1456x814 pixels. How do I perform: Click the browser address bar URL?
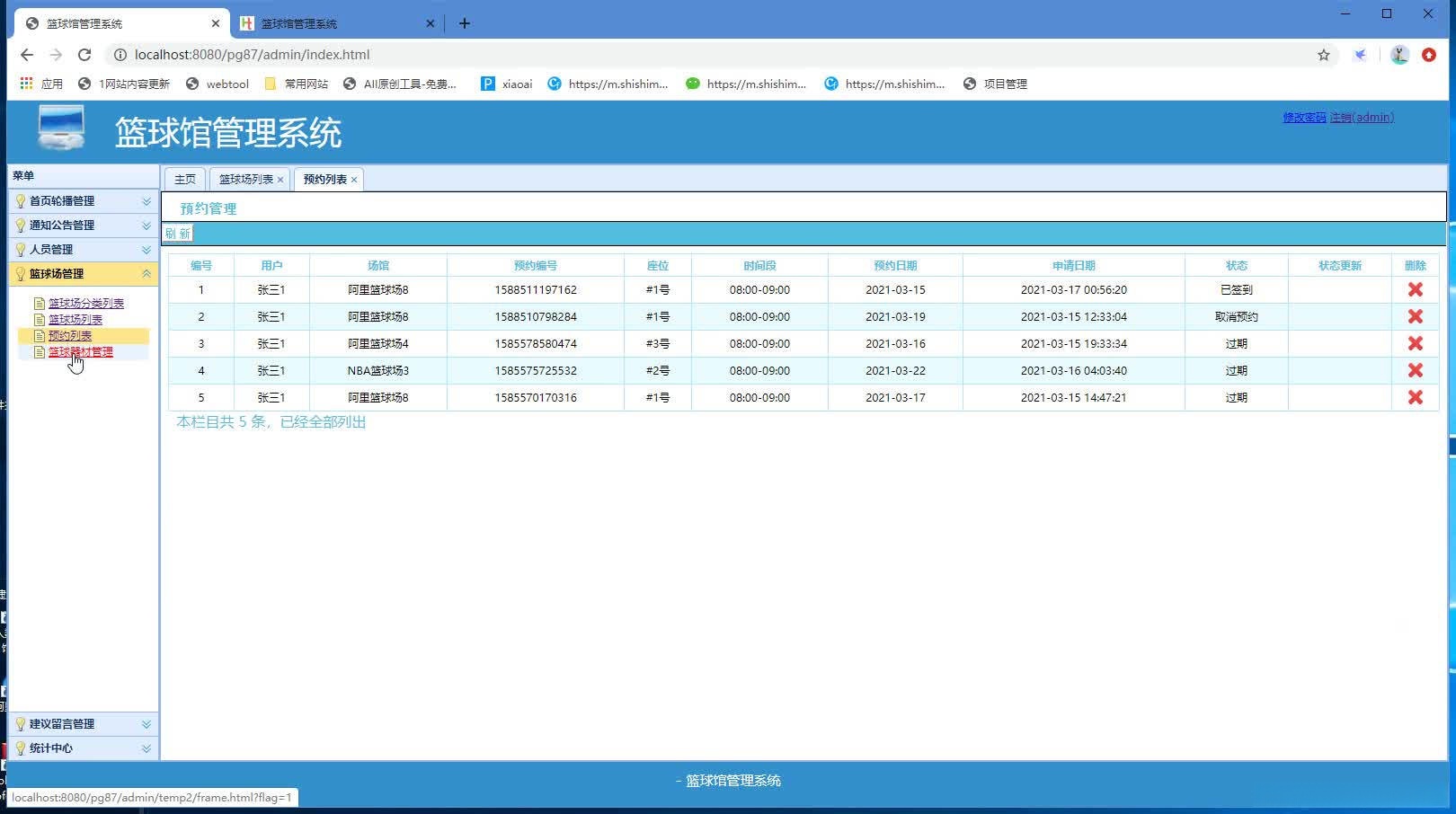(252, 55)
